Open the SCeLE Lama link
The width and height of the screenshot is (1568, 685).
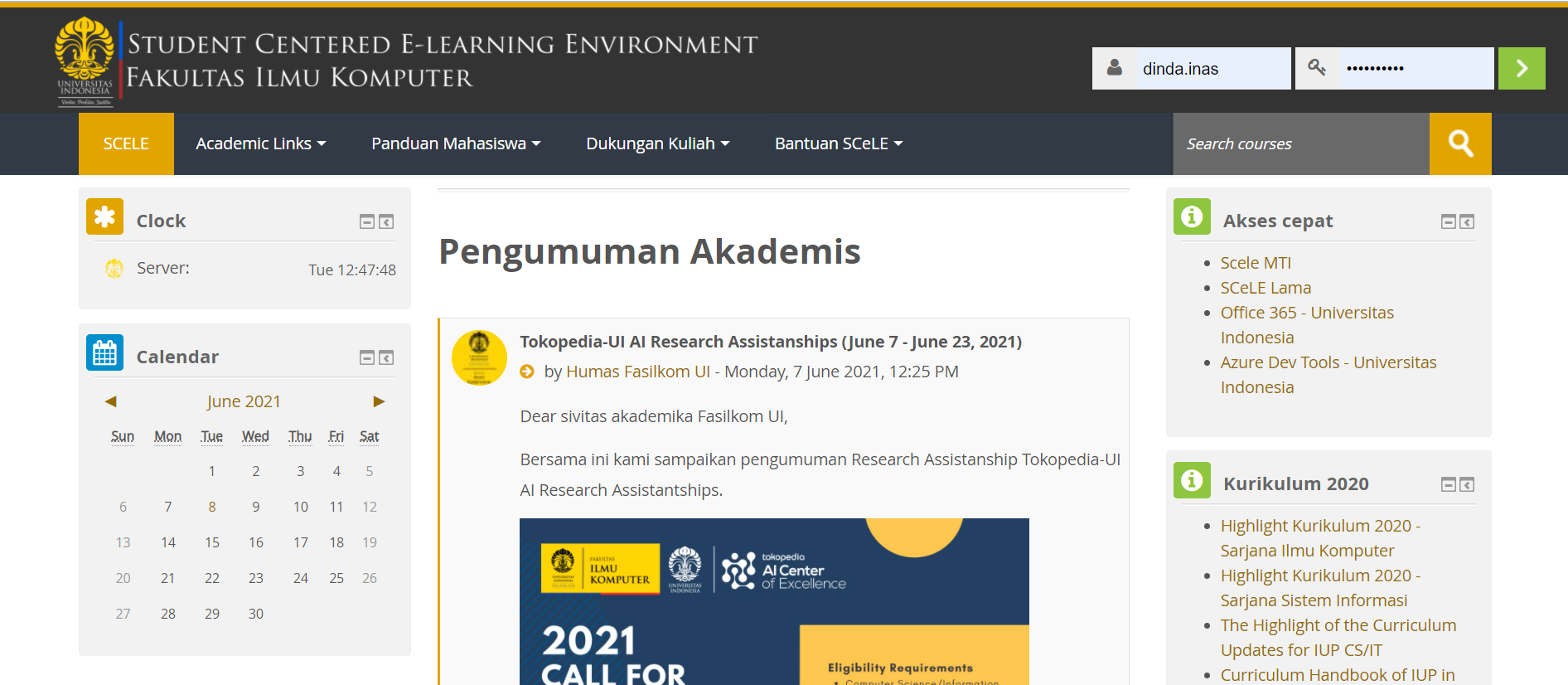(1266, 288)
